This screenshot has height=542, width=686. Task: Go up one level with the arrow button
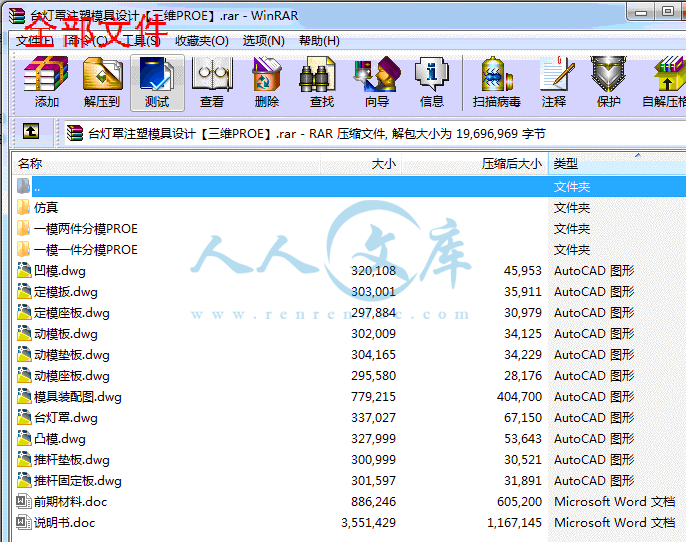click(31, 132)
